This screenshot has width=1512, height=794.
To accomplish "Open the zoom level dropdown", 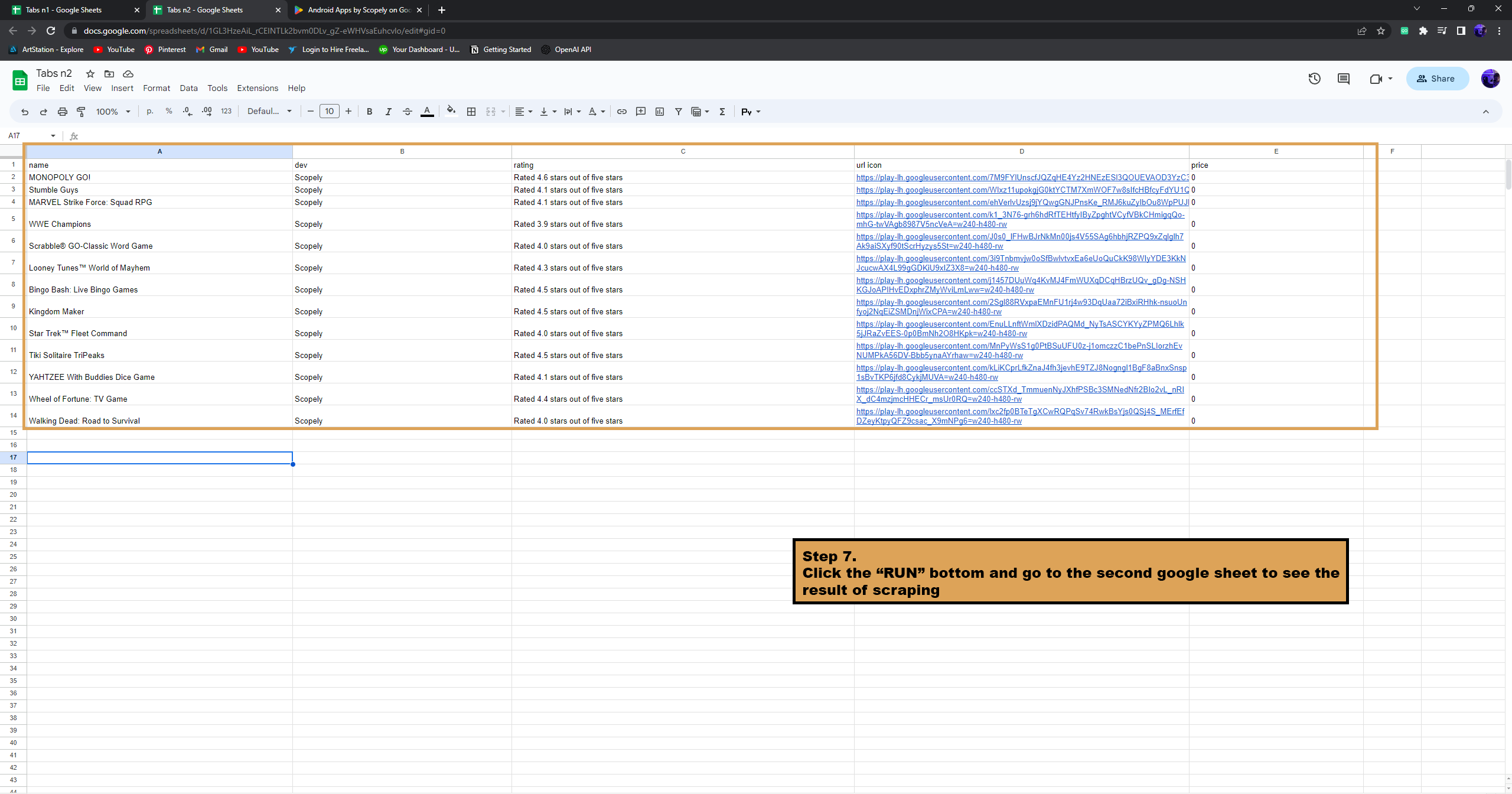I will (x=113, y=112).
